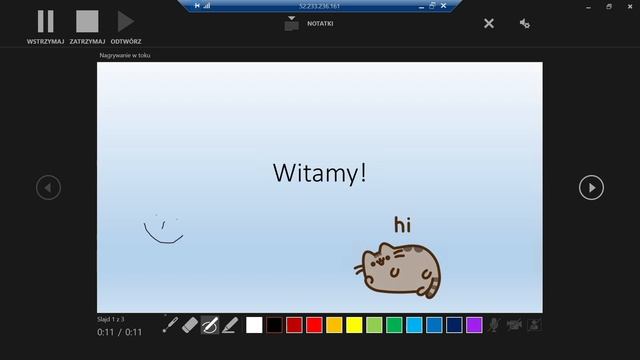Viewport: 640px width, 360px height.
Task: Close the remote desktop connection bar
Action: pos(444,6)
